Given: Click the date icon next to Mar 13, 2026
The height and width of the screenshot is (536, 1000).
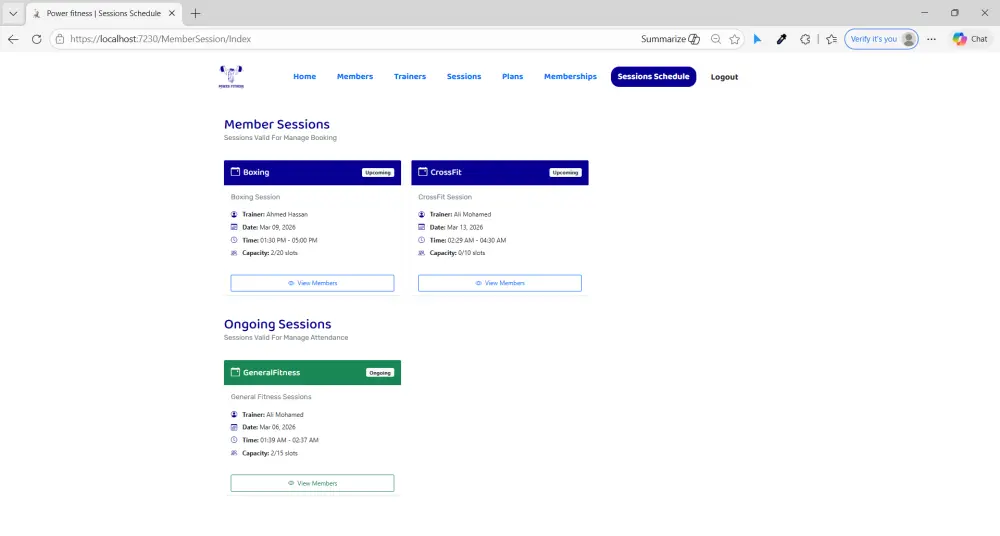Looking at the screenshot, I should tap(422, 227).
